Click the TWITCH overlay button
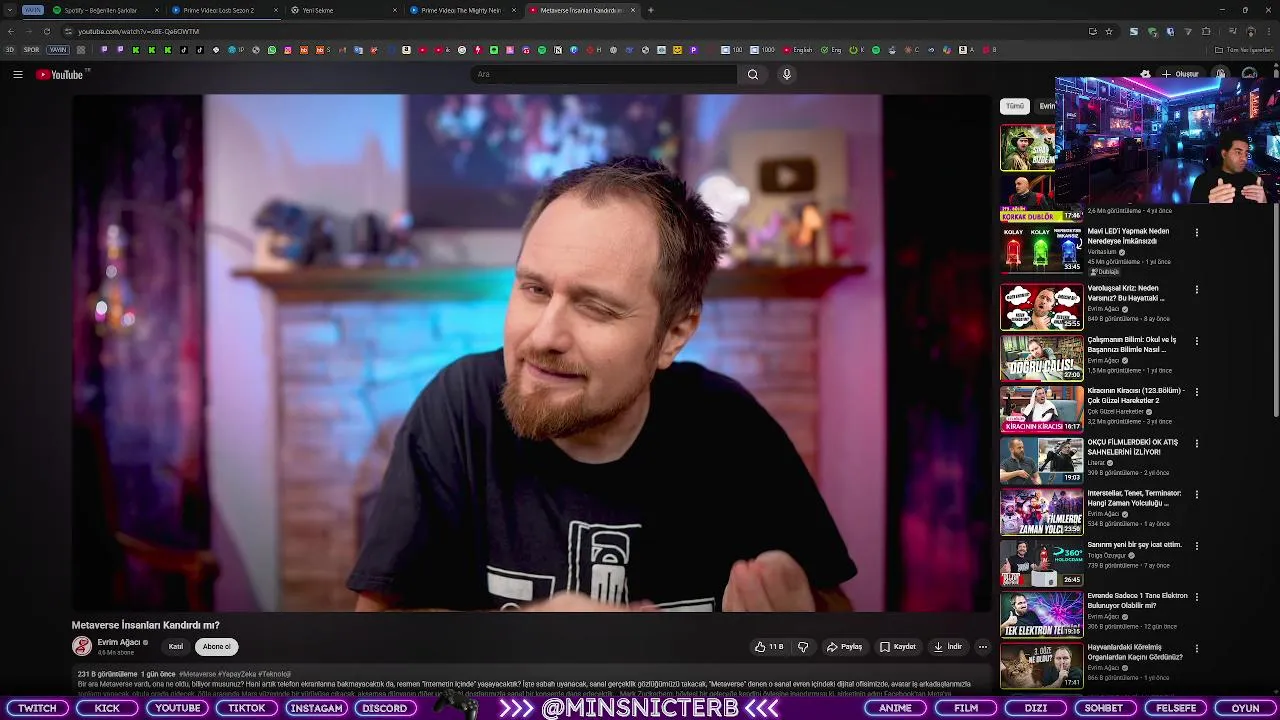This screenshot has width=1280, height=720. pyautogui.click(x=37, y=708)
